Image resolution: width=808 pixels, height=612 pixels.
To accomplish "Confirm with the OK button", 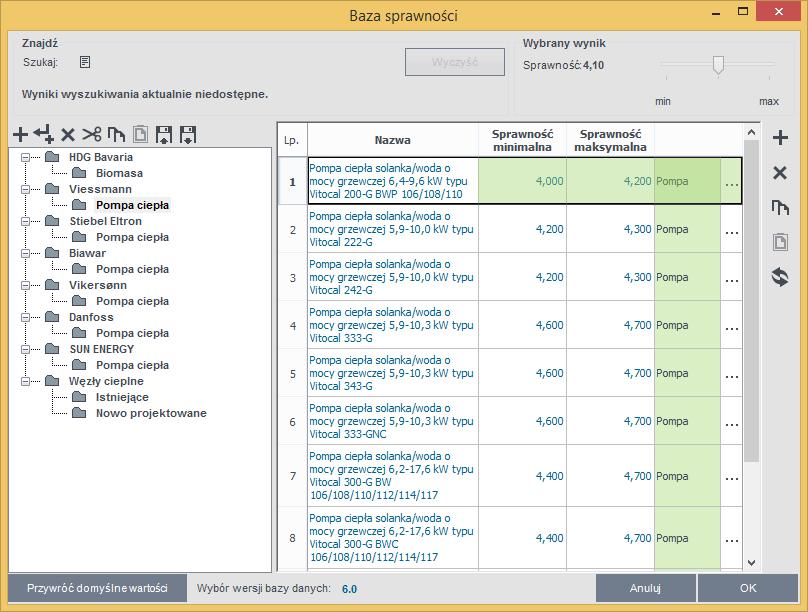I will coord(748,588).
